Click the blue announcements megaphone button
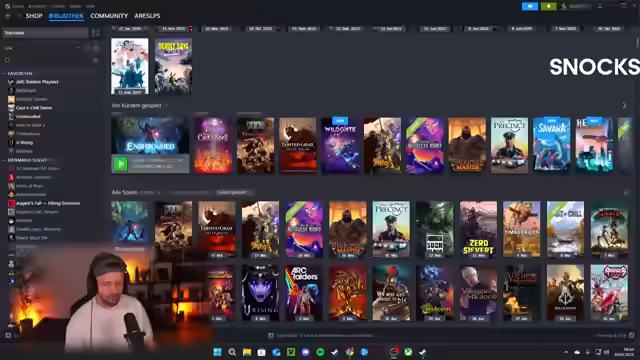Viewport: 640px width, 360px height. tap(529, 6)
